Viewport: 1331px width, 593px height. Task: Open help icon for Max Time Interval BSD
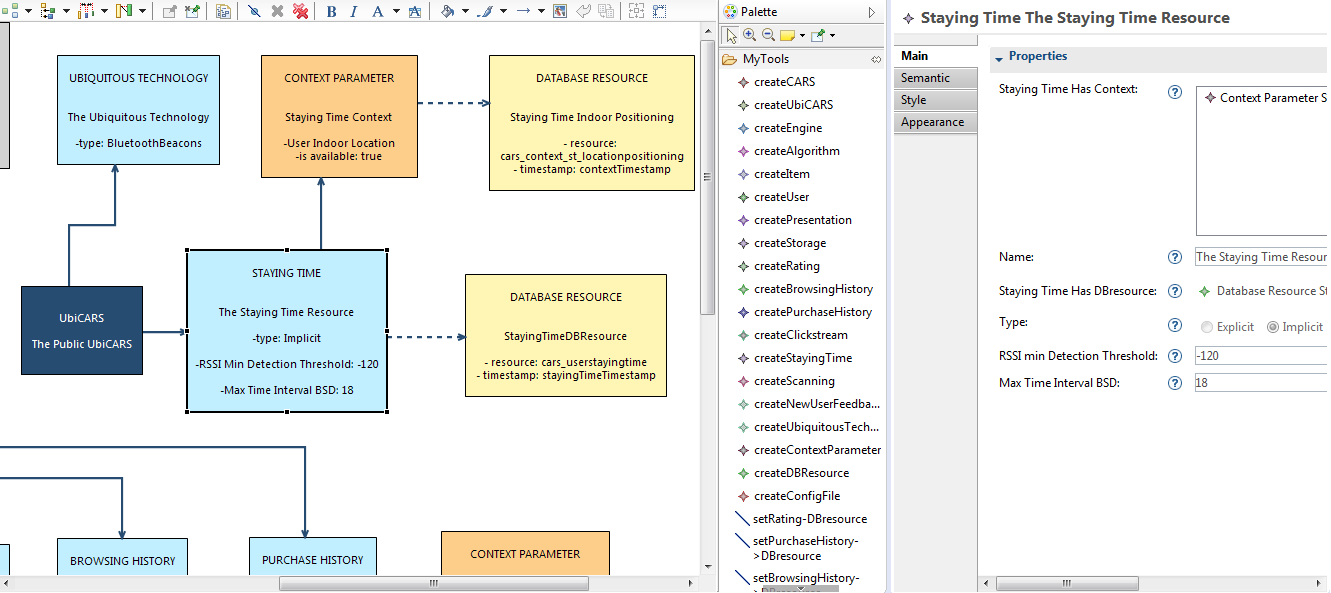1175,382
